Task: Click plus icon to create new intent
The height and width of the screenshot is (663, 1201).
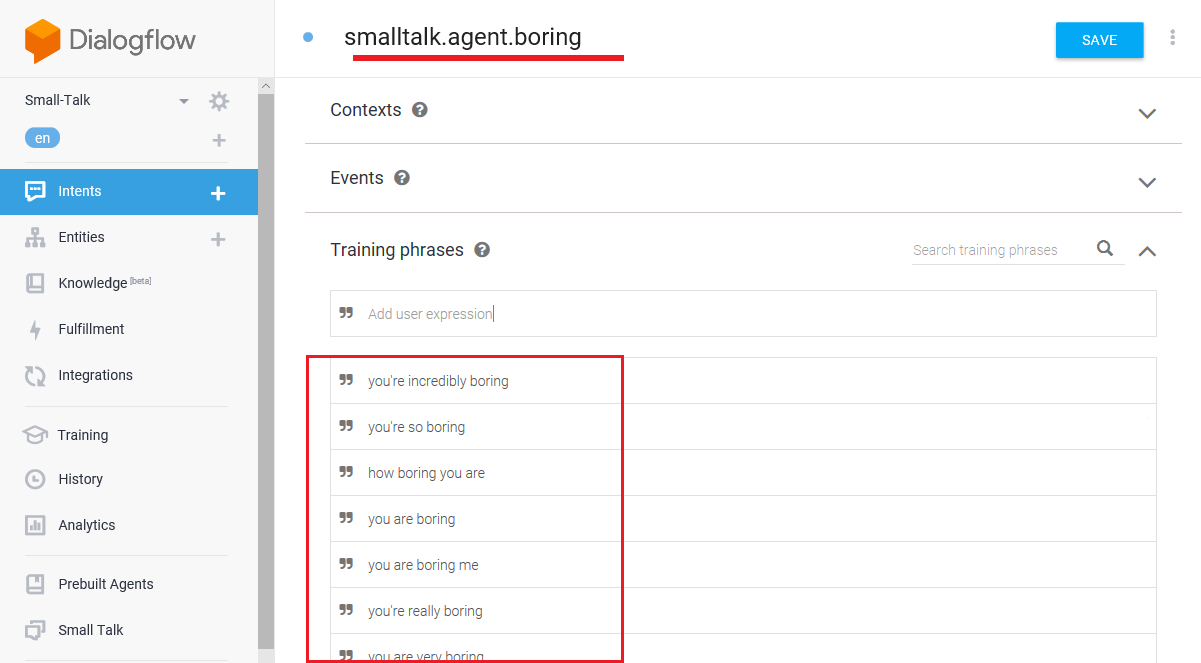Action: (x=218, y=193)
